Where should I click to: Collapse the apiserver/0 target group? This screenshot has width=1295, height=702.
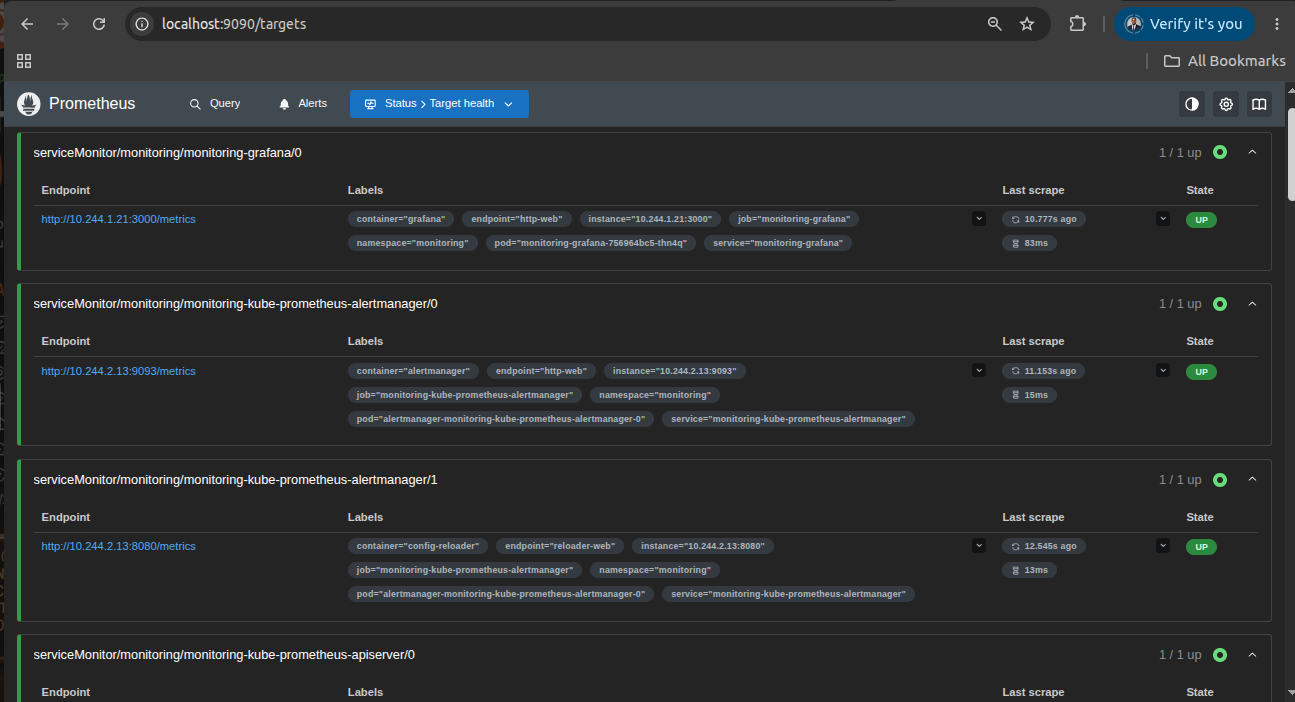pos(1252,654)
